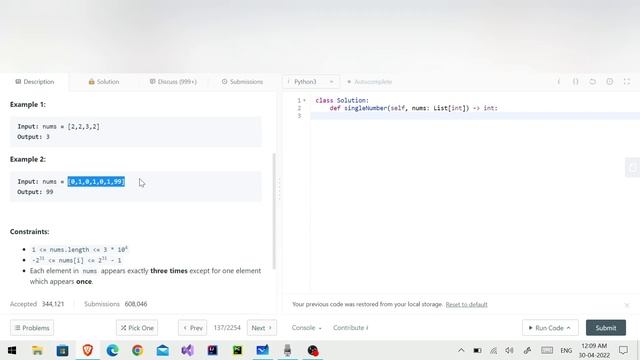Submit the solution
The image size is (640, 360).
point(606,328)
